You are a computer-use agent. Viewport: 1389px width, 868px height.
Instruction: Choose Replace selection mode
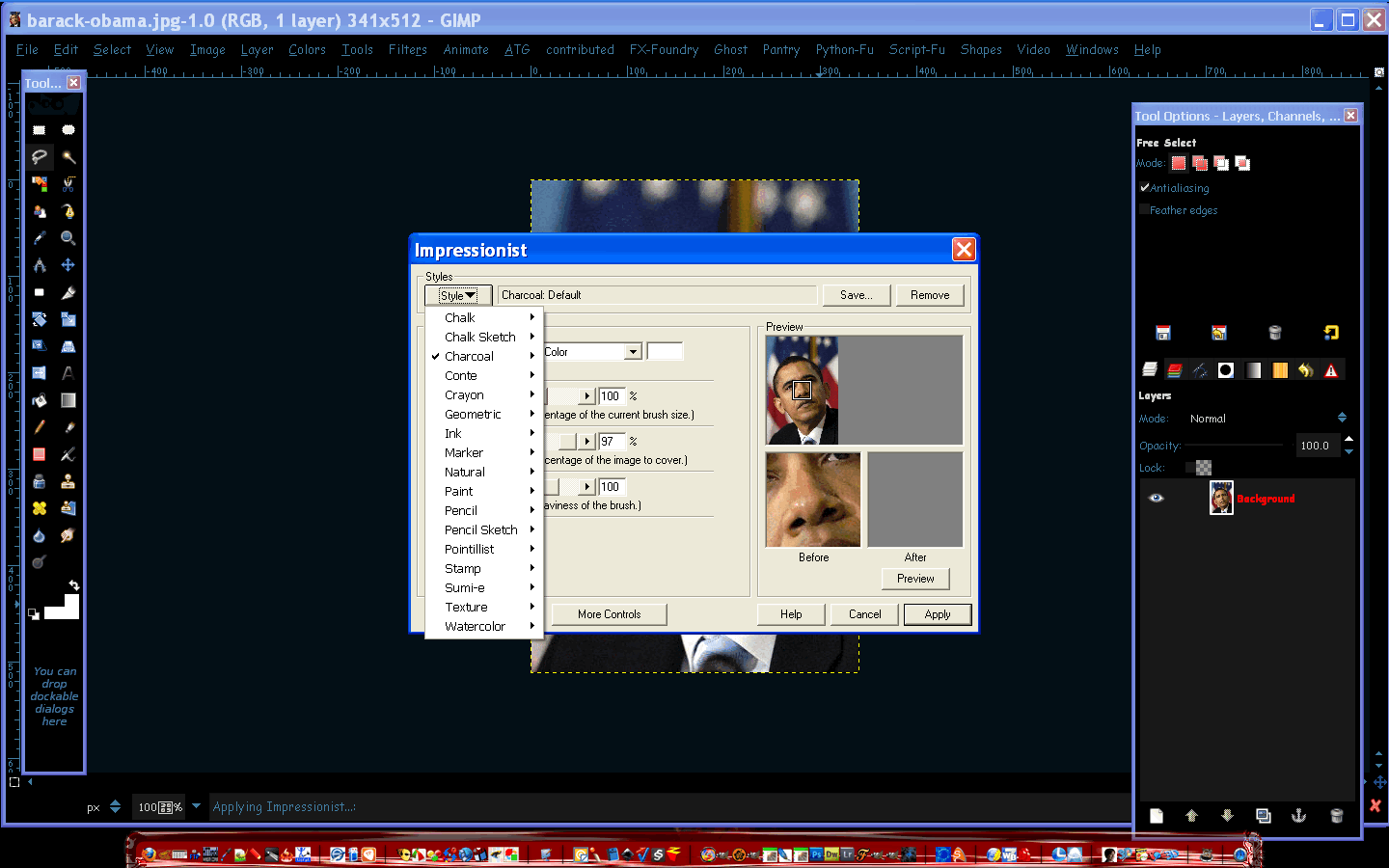(1179, 163)
